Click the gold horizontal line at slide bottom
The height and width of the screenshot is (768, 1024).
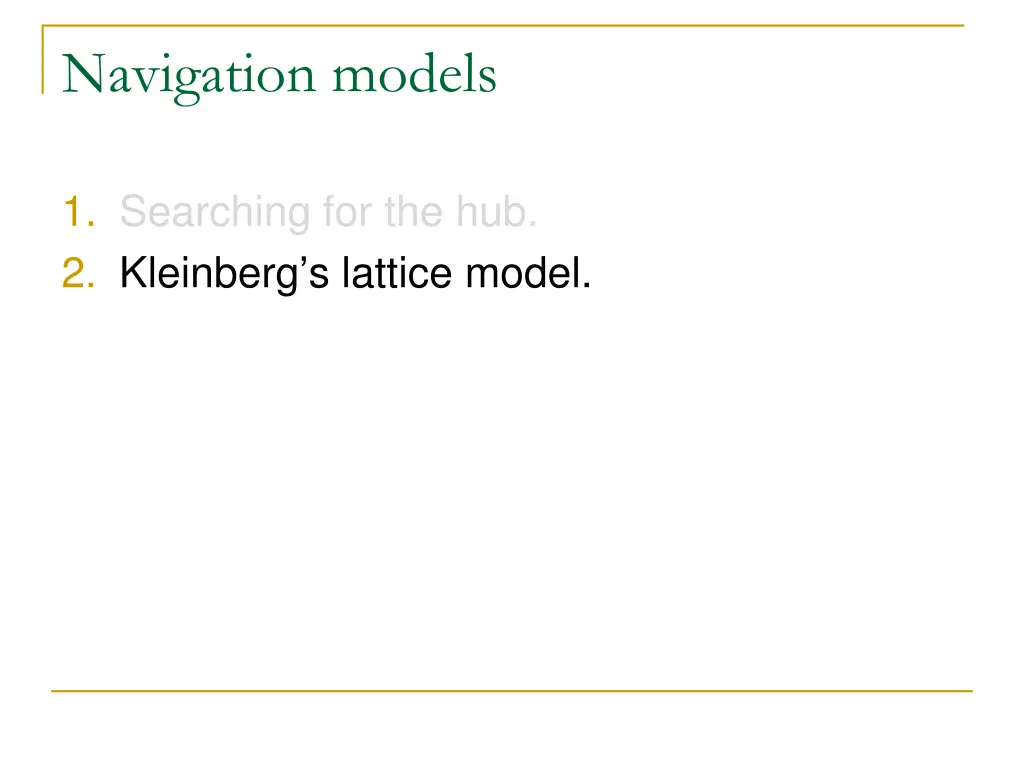512,690
